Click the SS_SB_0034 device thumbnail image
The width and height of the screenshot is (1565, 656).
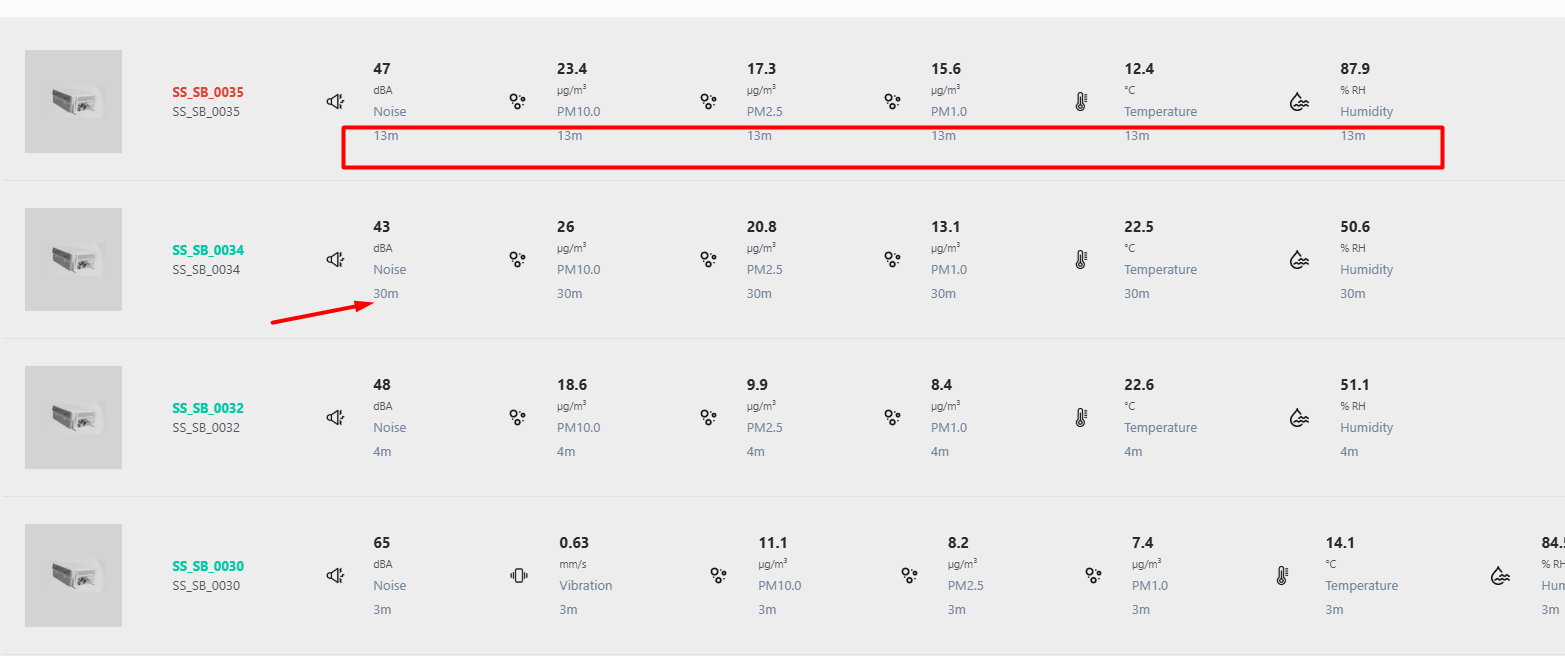(x=73, y=259)
